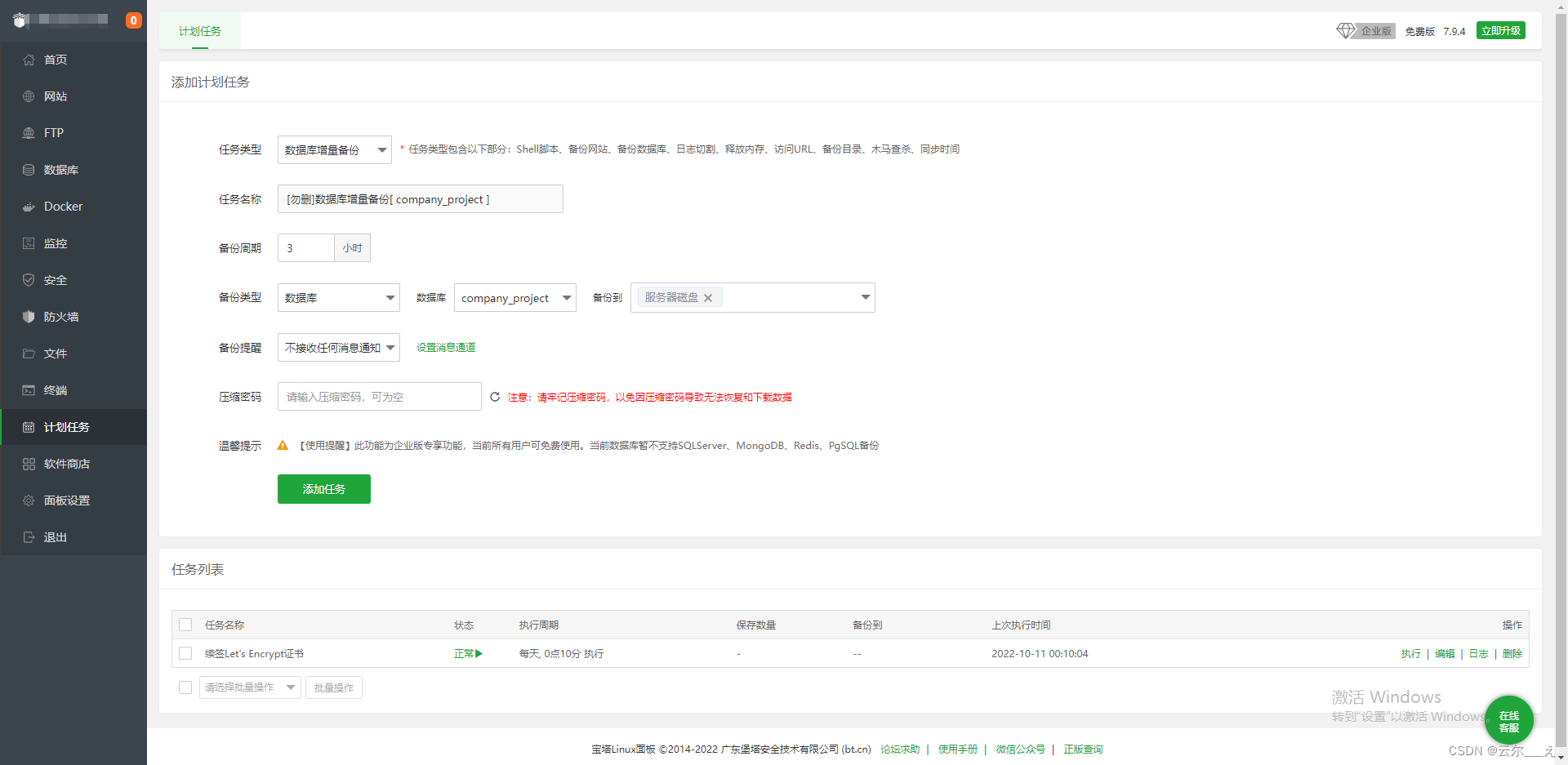Click the calendar icon beside 计划任务
Viewport: 1568px width, 765px height.
point(29,427)
